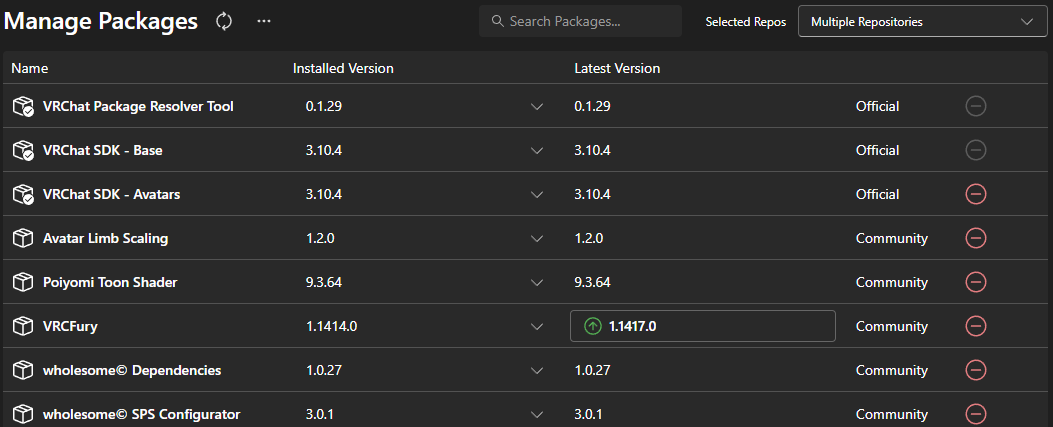Screen dimensions: 1053x427
Task: Select the Avatar Limb Scaling name
Action: [x=105, y=238]
